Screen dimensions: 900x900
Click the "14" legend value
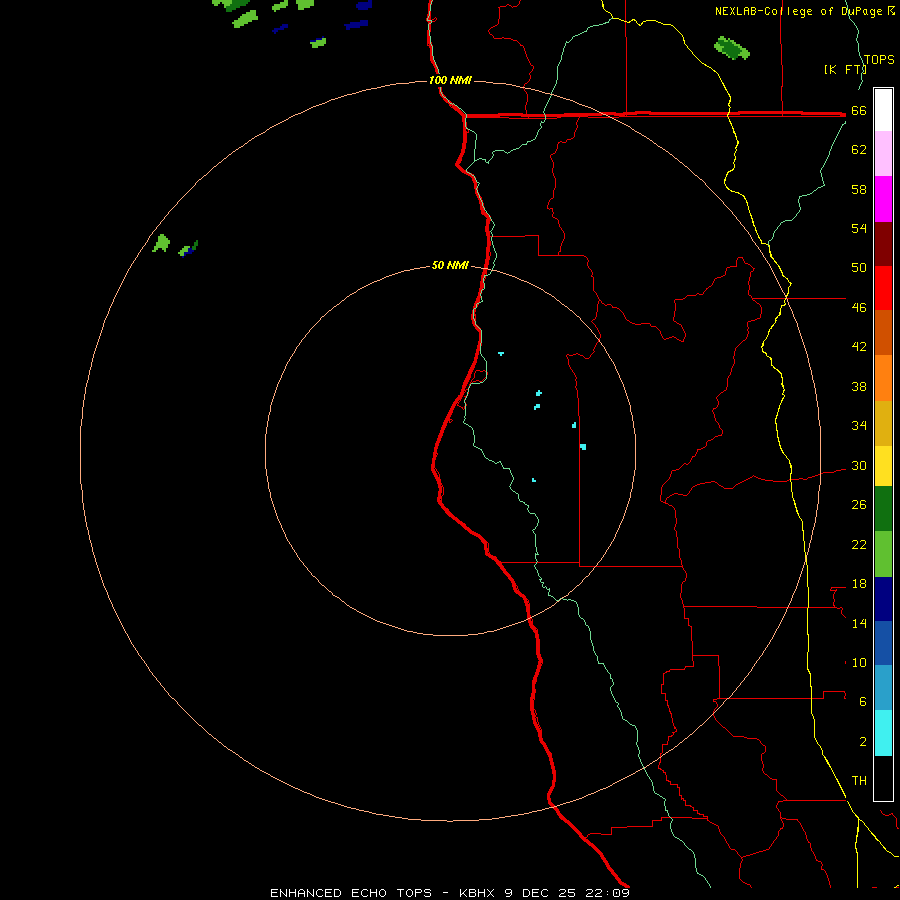point(859,623)
